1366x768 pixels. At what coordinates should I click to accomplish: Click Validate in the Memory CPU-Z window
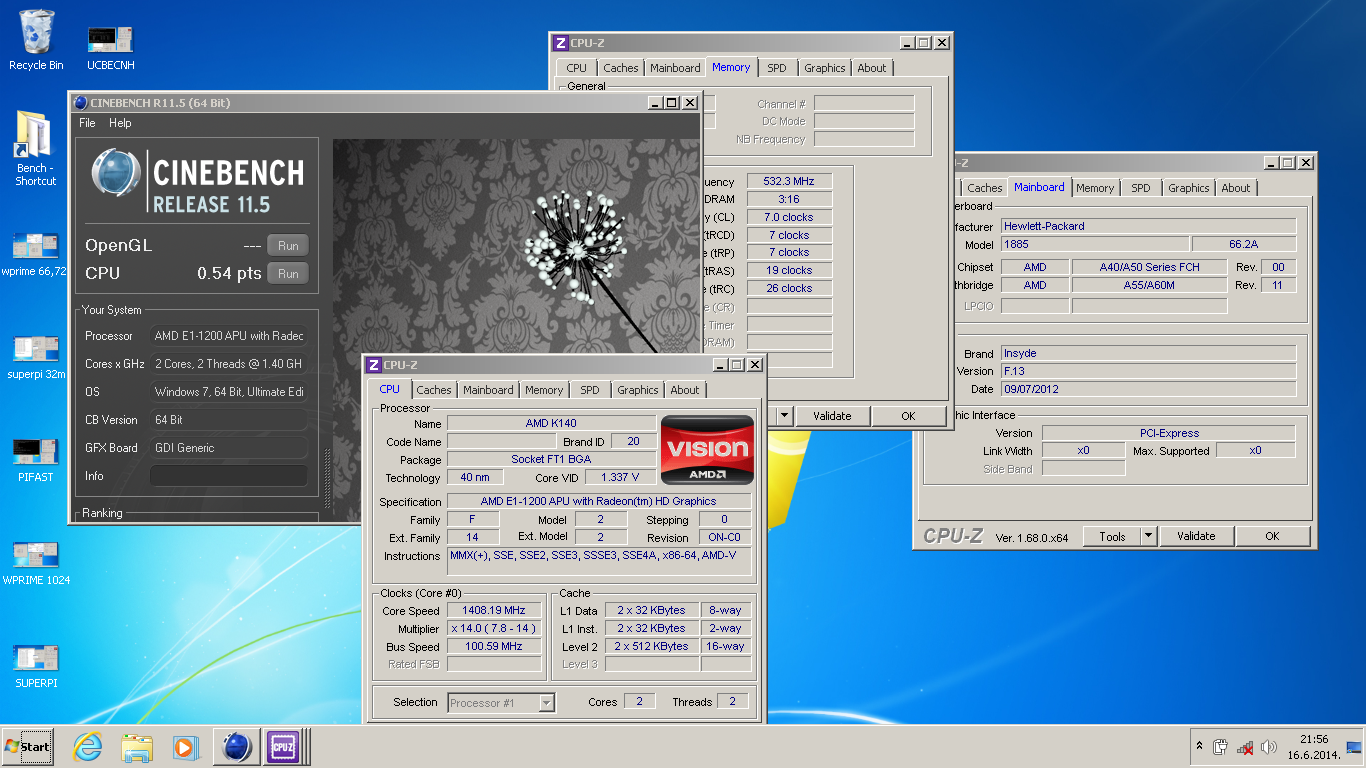point(832,416)
